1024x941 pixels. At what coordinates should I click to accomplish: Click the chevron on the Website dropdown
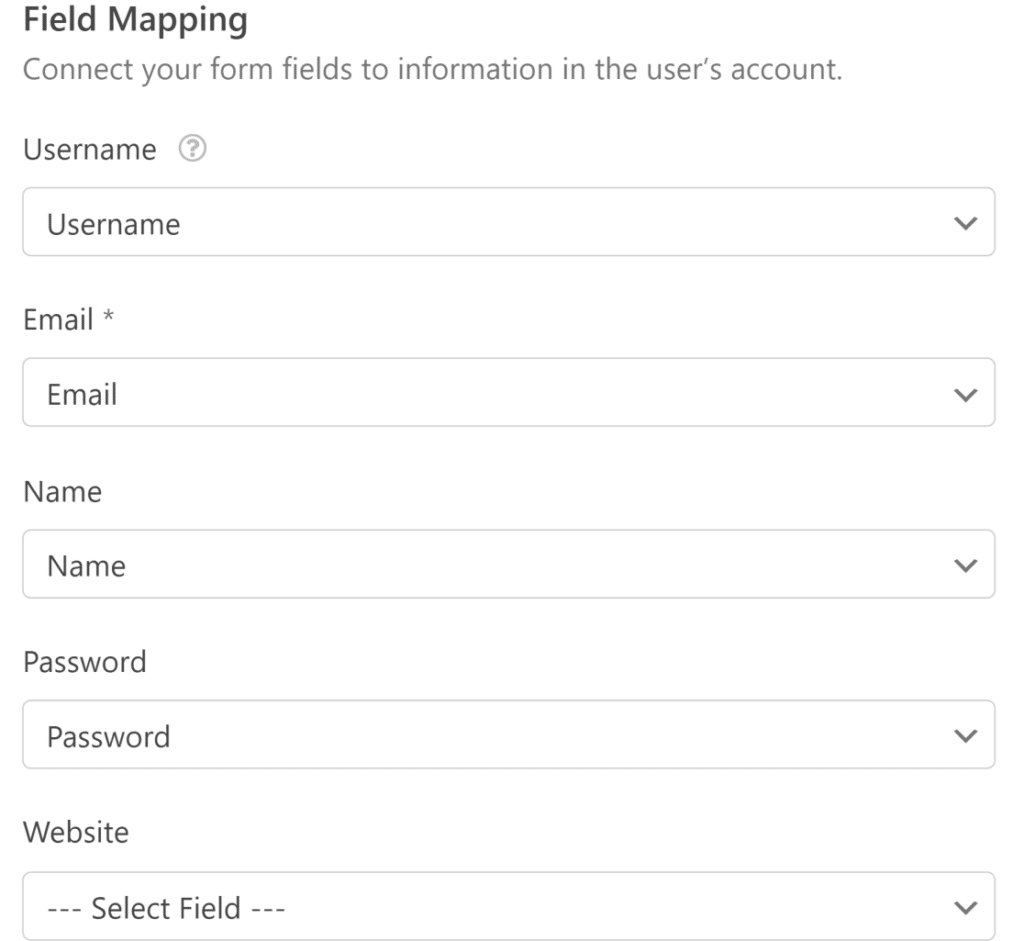[x=963, y=907]
